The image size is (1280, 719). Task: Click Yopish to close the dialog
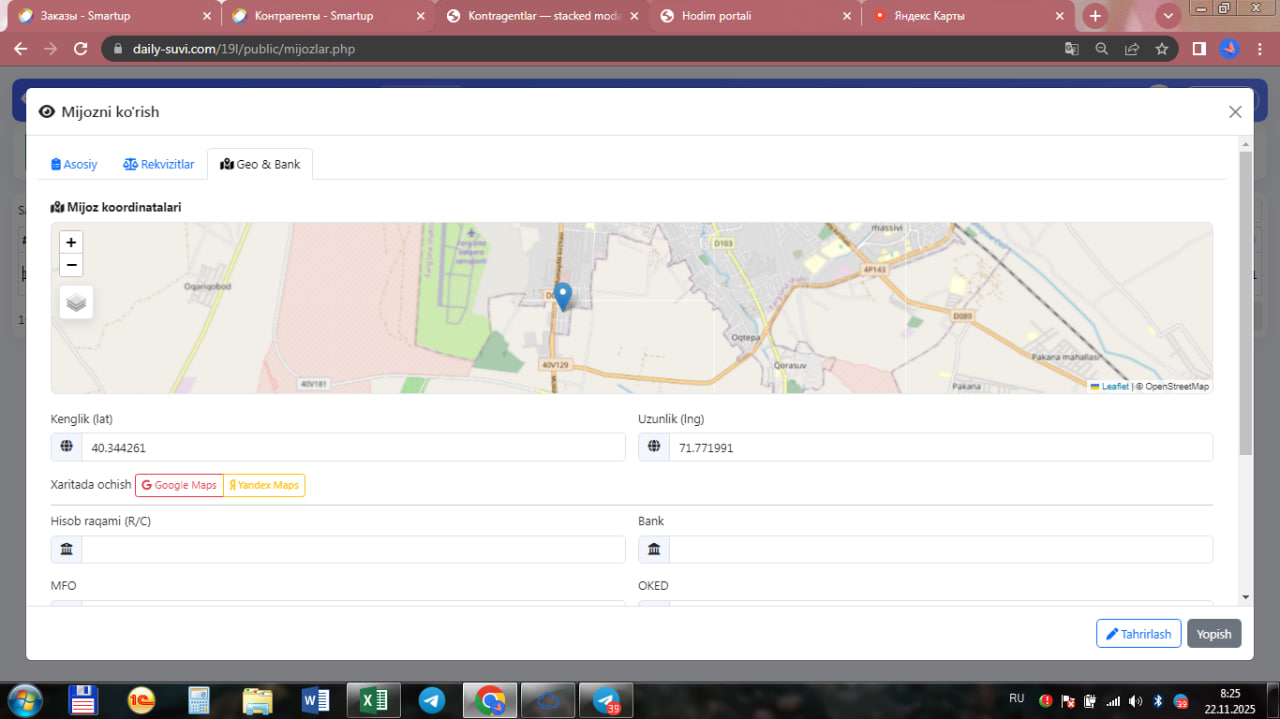point(1214,634)
